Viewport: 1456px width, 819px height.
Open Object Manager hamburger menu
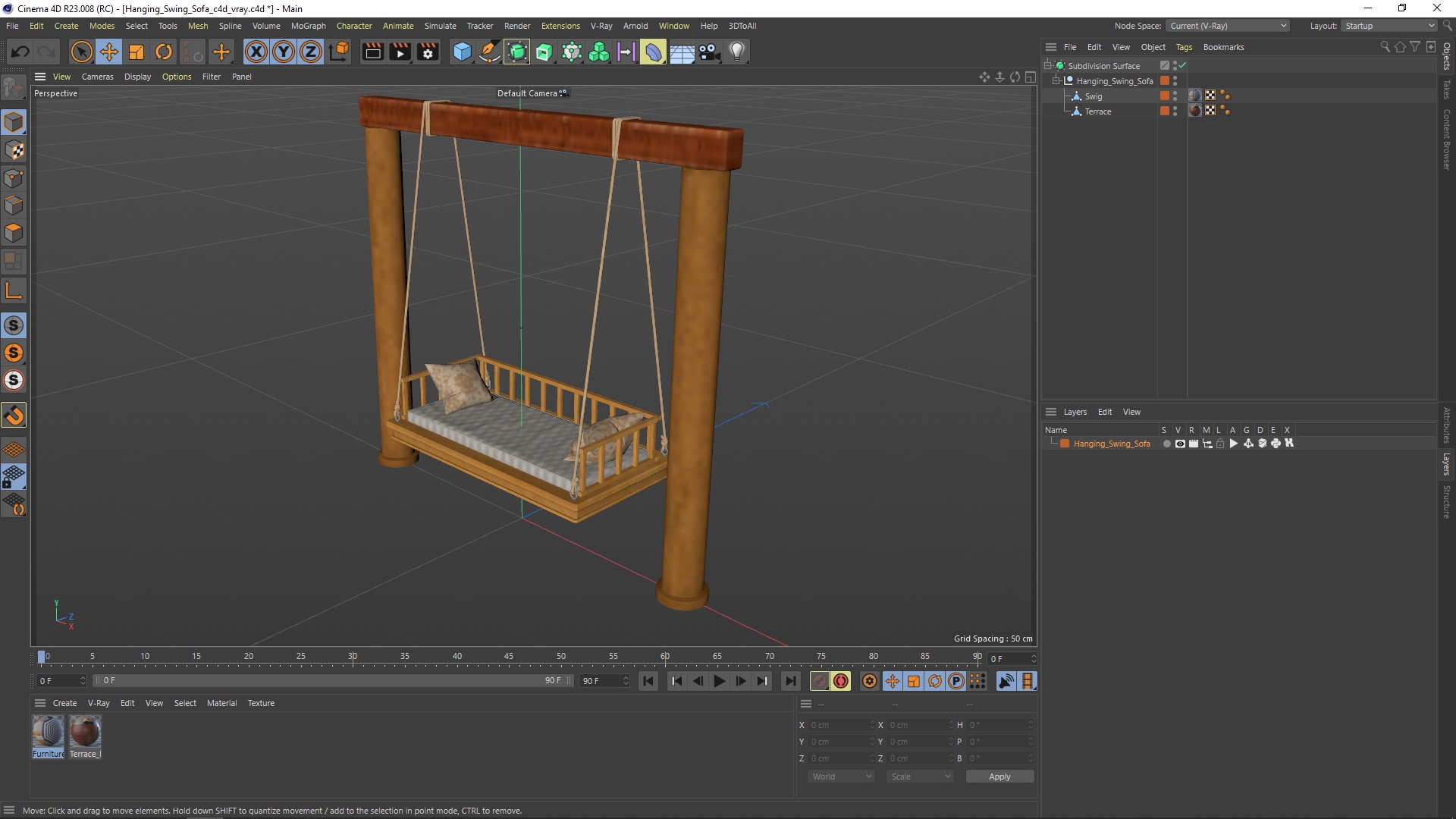1051,47
